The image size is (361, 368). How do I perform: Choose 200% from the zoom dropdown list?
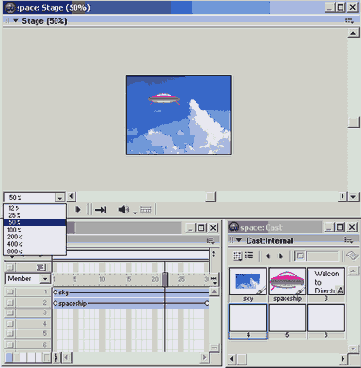(35, 237)
